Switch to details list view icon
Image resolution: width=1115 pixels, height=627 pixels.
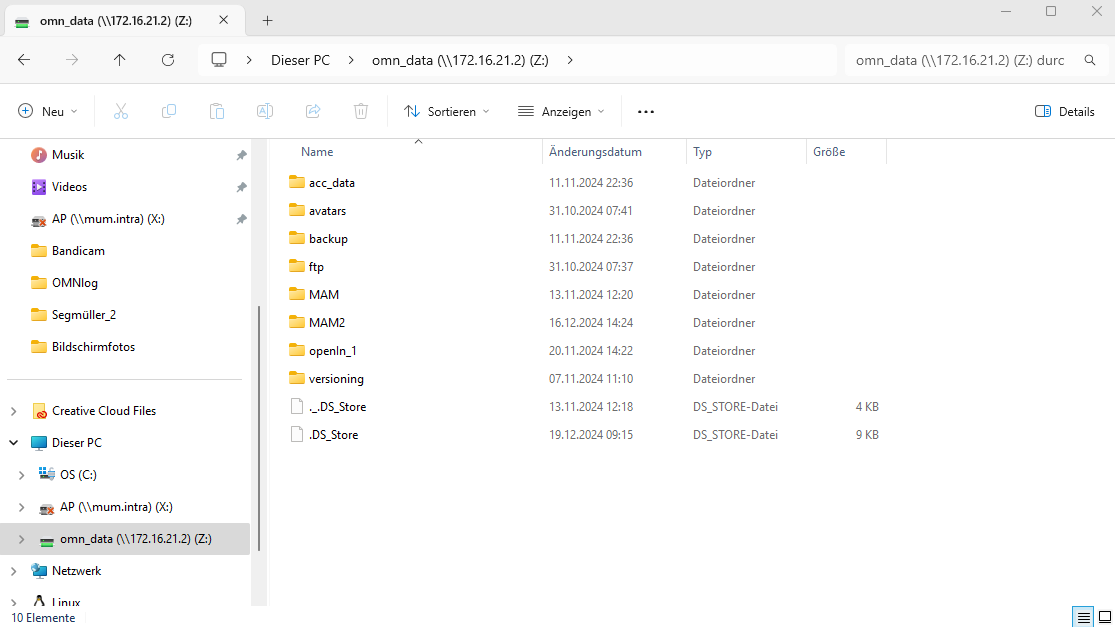coord(1083,616)
